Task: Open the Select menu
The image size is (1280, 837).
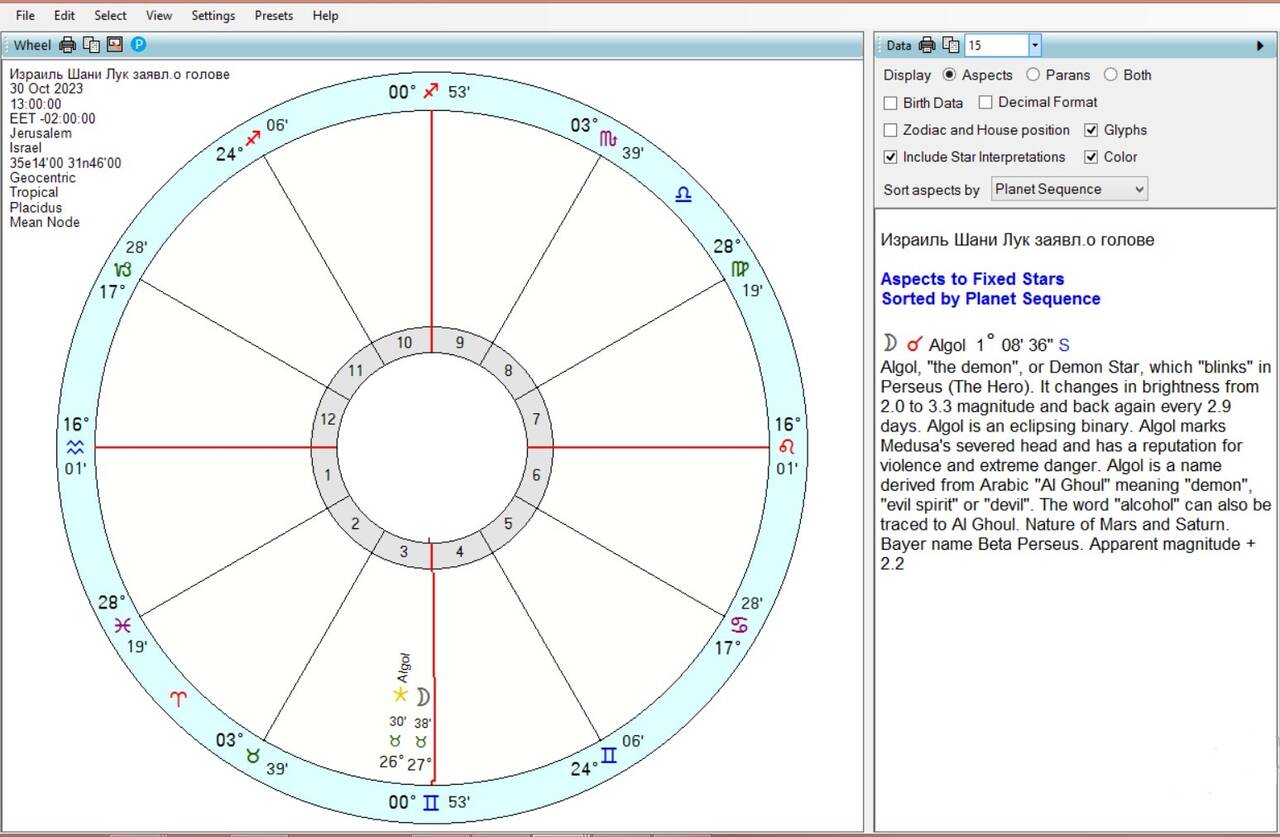Action: pyautogui.click(x=110, y=16)
